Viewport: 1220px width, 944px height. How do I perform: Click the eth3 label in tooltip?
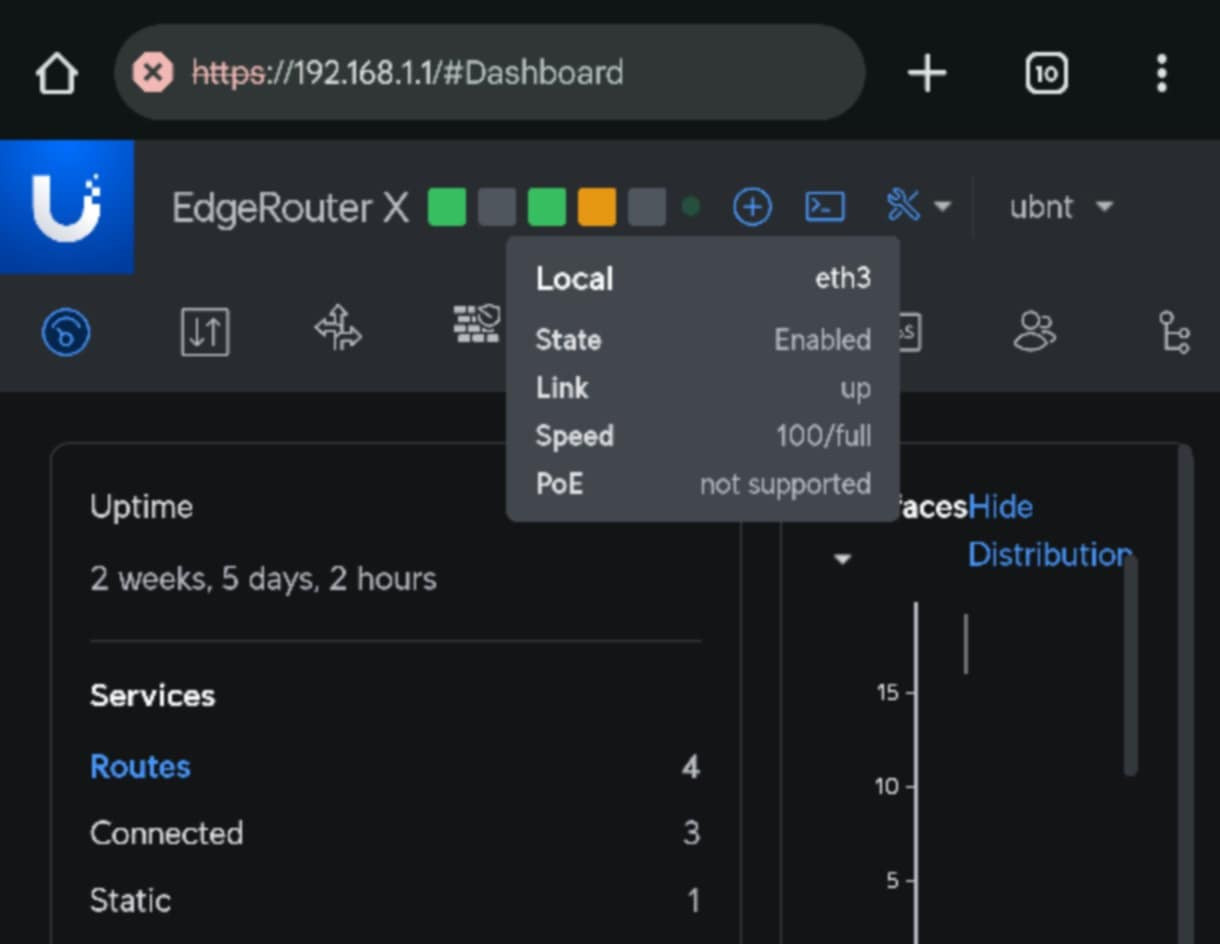[843, 278]
